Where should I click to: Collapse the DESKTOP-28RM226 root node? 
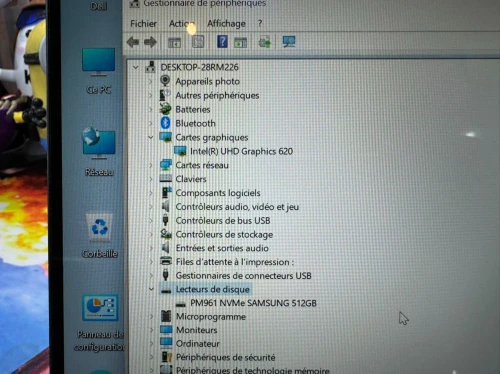click(135, 67)
